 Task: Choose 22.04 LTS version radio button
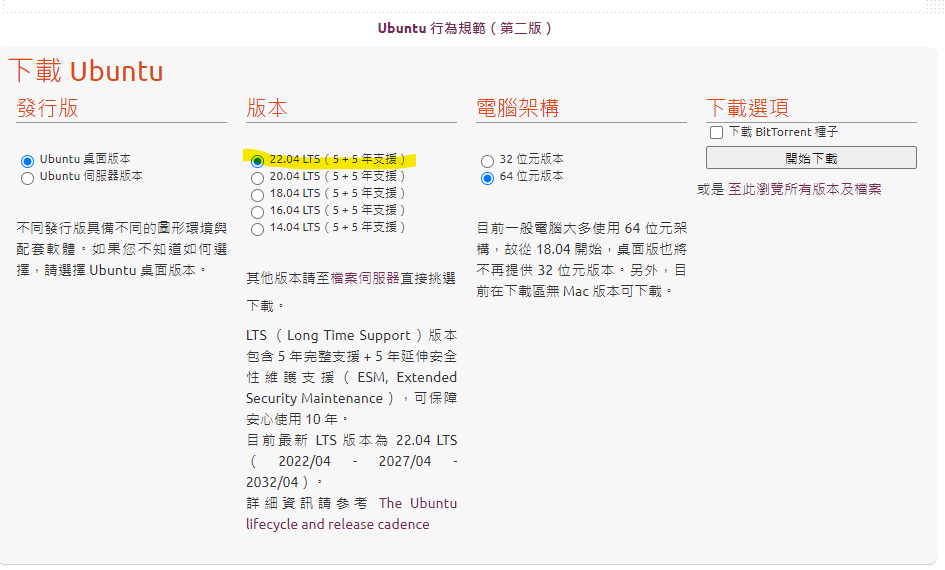point(257,161)
